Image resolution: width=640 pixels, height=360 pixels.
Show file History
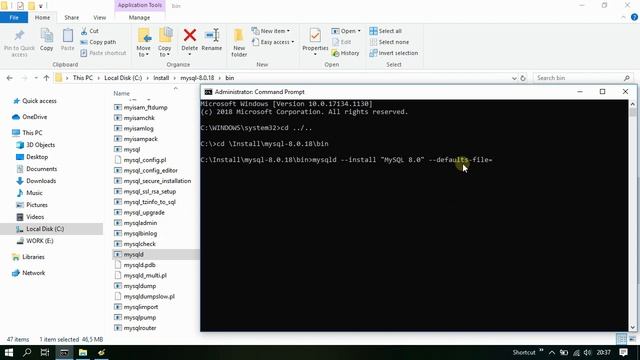point(346,53)
